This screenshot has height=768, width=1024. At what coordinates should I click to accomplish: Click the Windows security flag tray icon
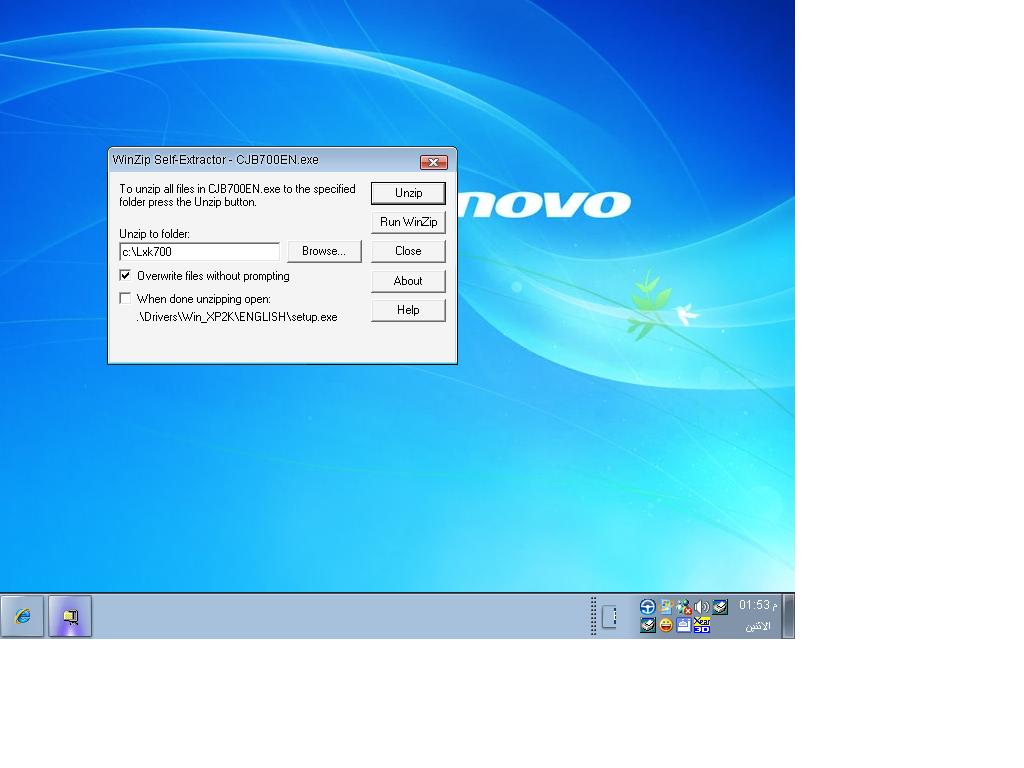click(x=665, y=607)
